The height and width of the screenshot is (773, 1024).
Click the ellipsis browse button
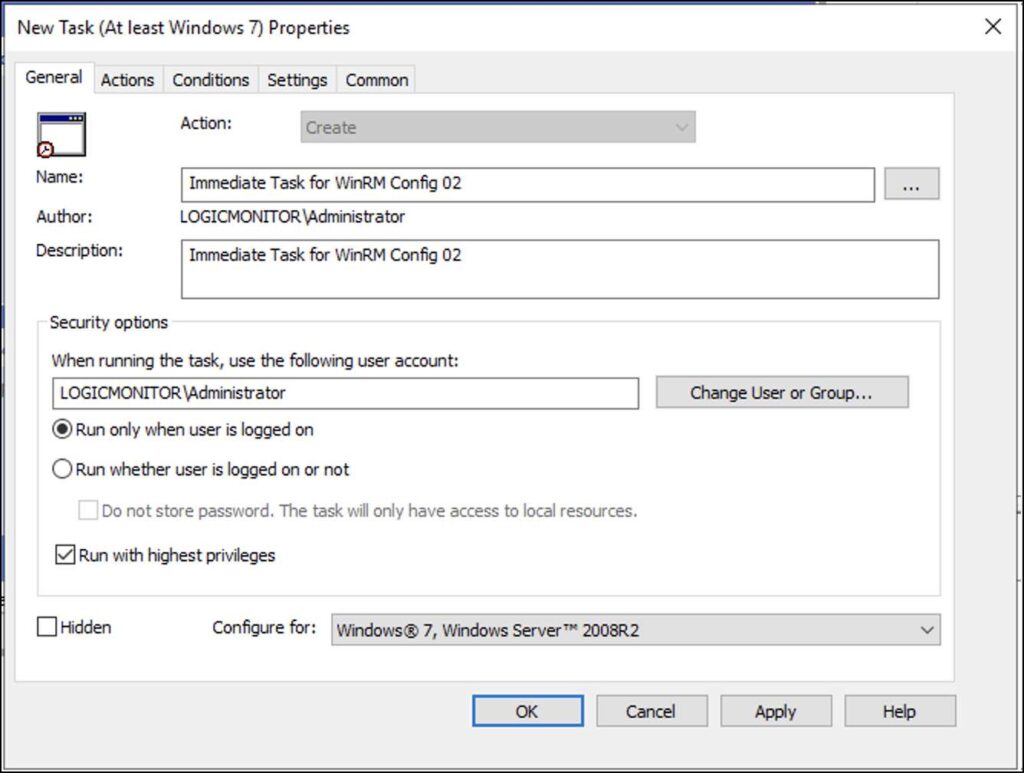[912, 184]
